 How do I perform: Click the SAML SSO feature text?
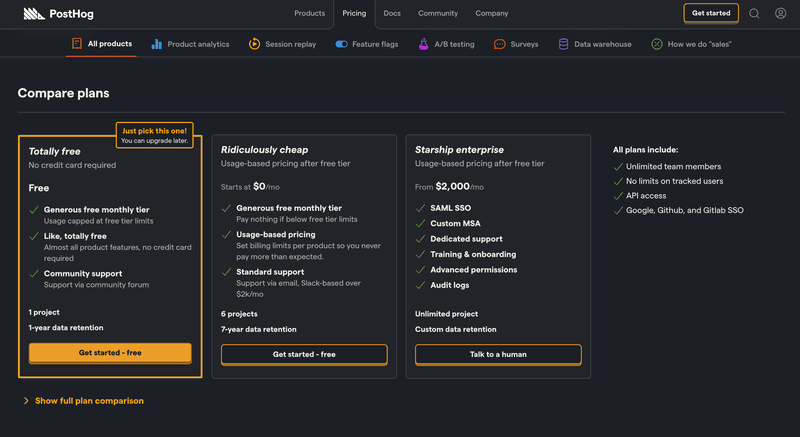click(x=451, y=208)
